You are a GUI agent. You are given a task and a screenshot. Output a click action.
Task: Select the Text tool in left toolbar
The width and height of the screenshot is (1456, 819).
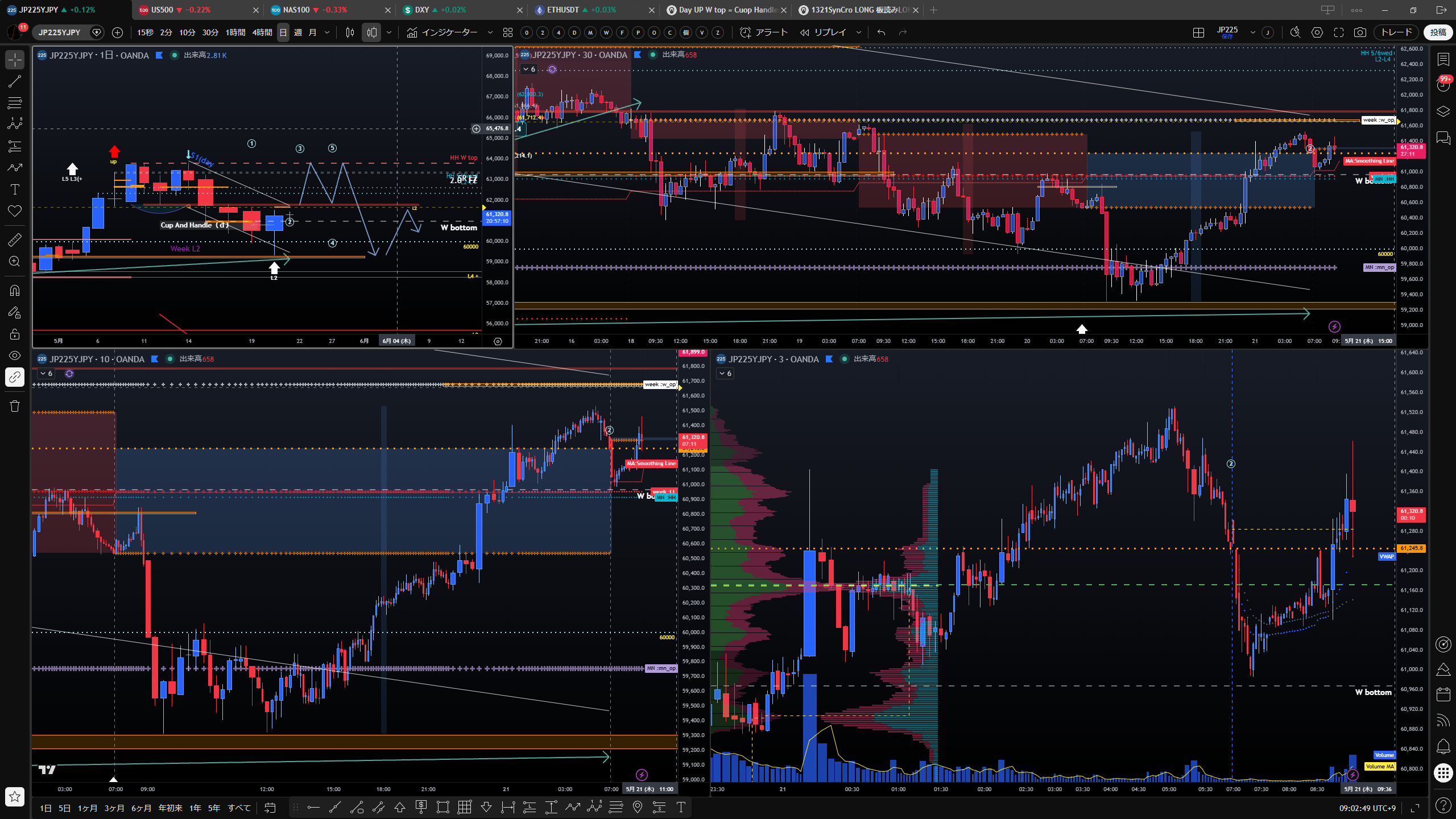pyautogui.click(x=15, y=189)
